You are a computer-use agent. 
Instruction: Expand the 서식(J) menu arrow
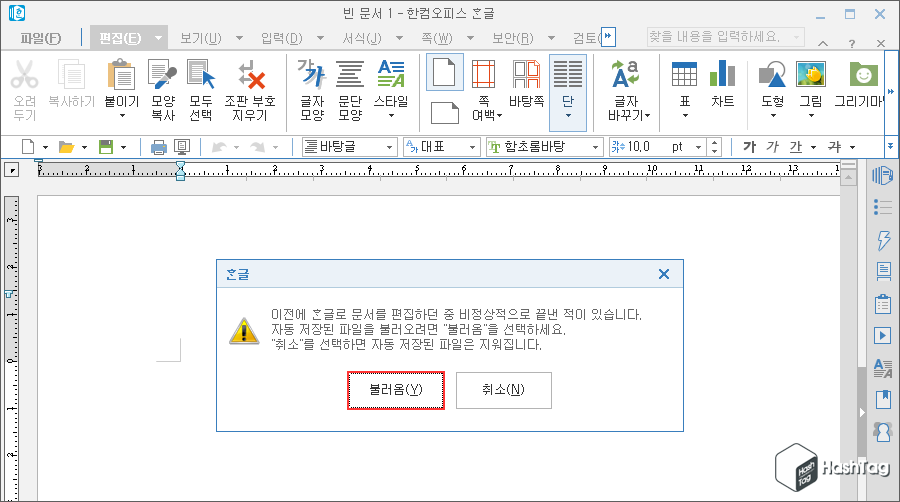[399, 38]
